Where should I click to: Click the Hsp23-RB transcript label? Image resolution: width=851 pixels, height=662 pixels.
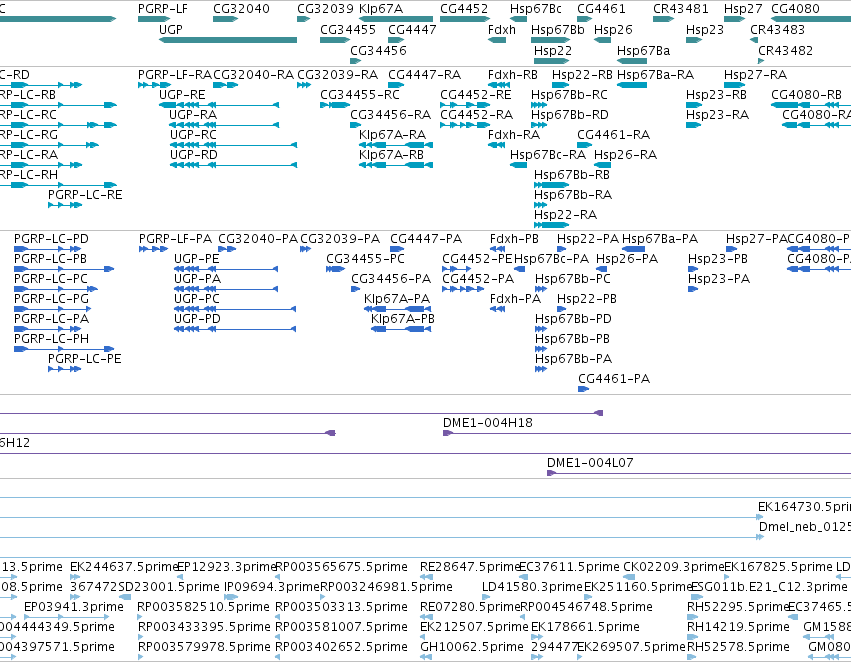tap(716, 94)
